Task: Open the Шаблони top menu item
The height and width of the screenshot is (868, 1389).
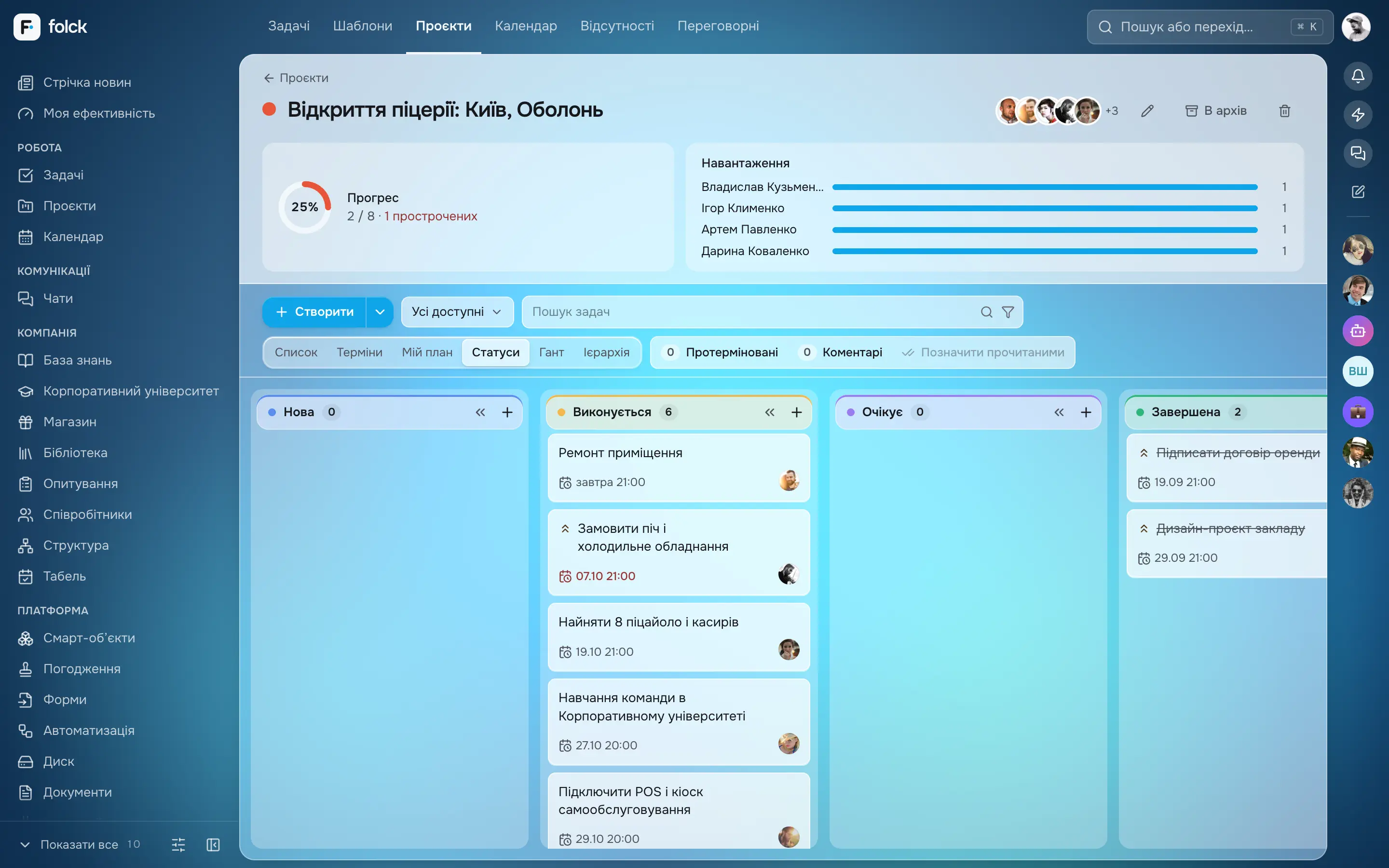Action: (362, 26)
